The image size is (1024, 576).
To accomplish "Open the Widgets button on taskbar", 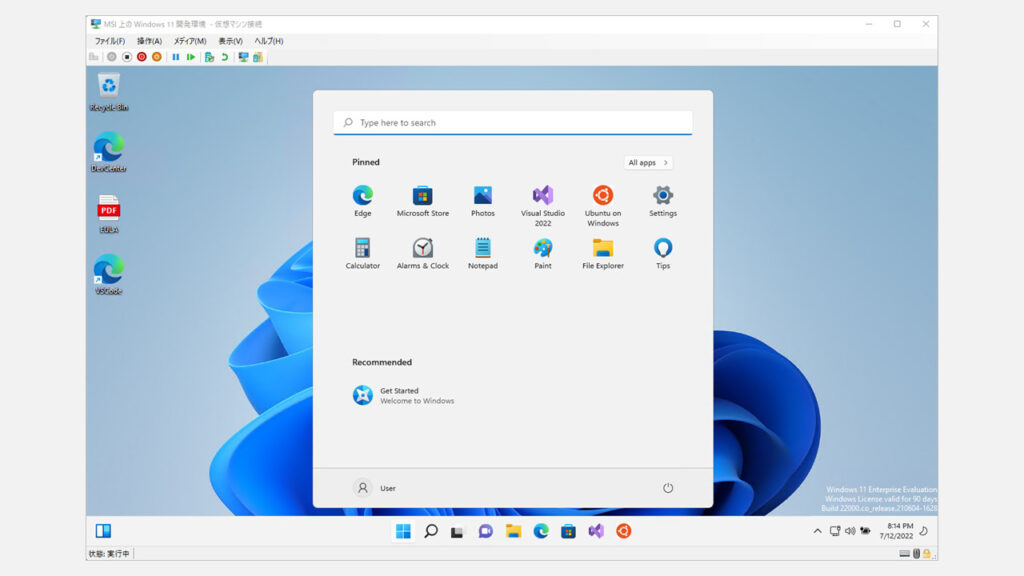I will click(x=103, y=531).
